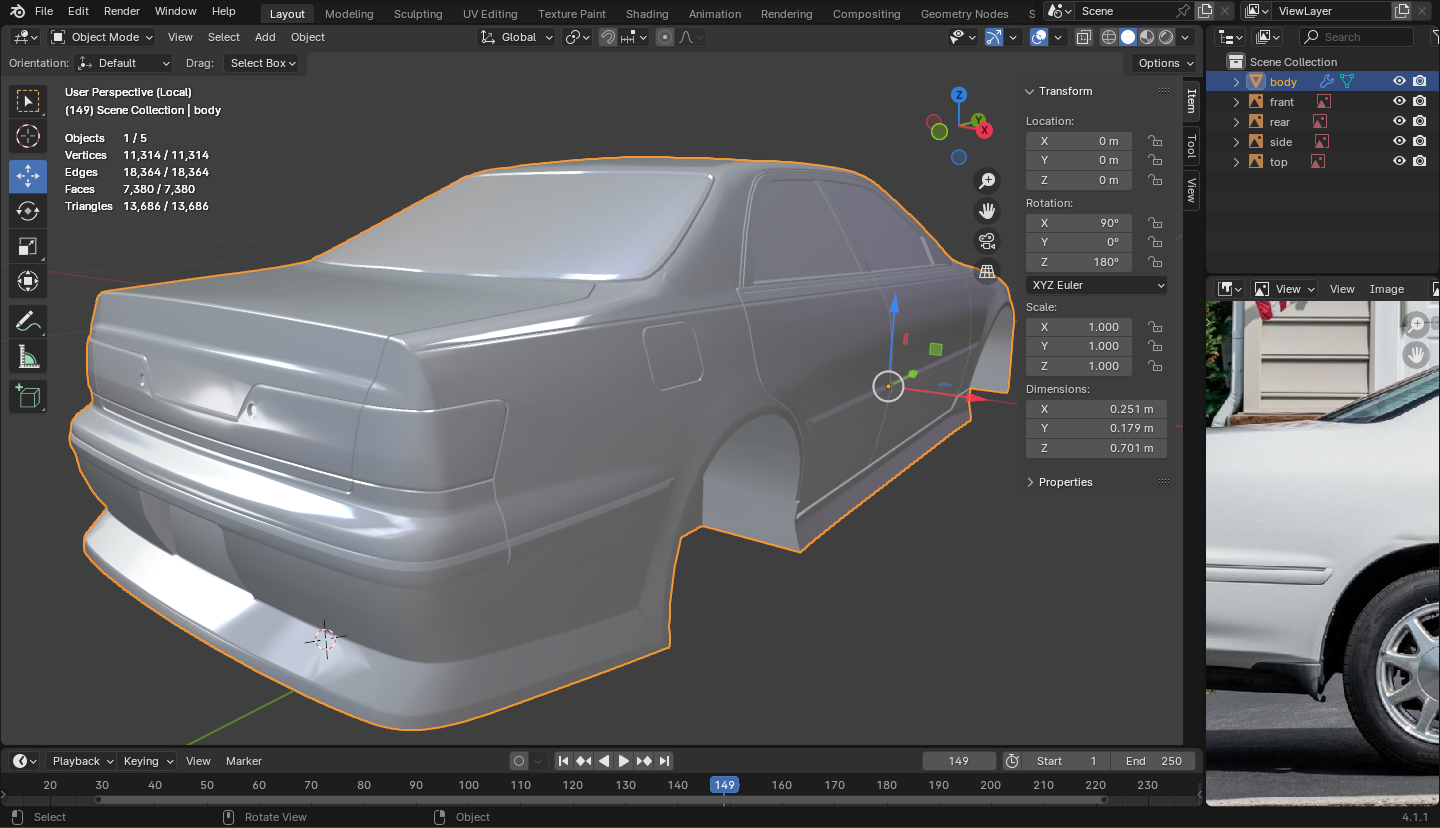Select the side object in the outliner

click(x=1281, y=142)
